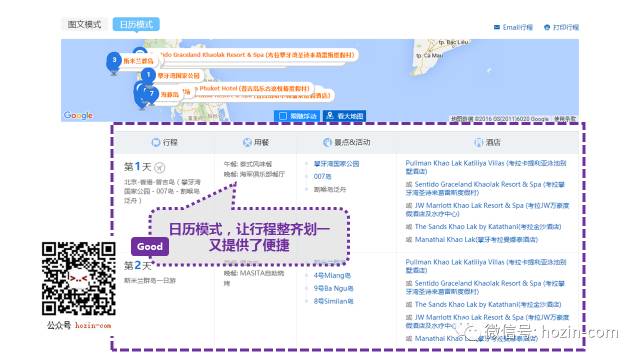Switch to the 图文模式 tab
Image resolution: width=640 pixels, height=360 pixels.
pyautogui.click(x=84, y=24)
